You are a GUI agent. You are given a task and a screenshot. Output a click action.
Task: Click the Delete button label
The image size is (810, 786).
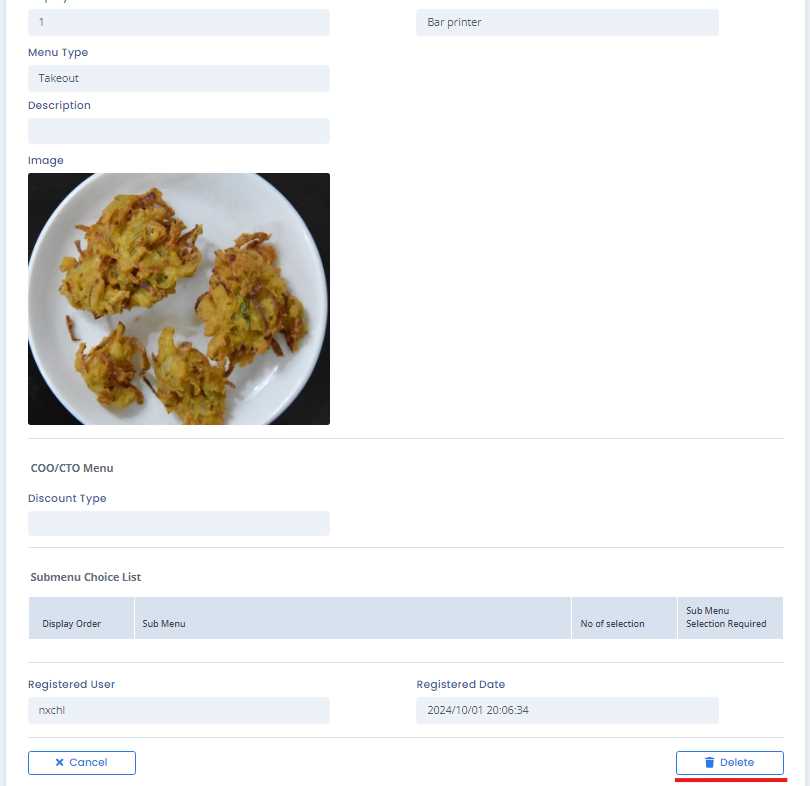click(737, 762)
